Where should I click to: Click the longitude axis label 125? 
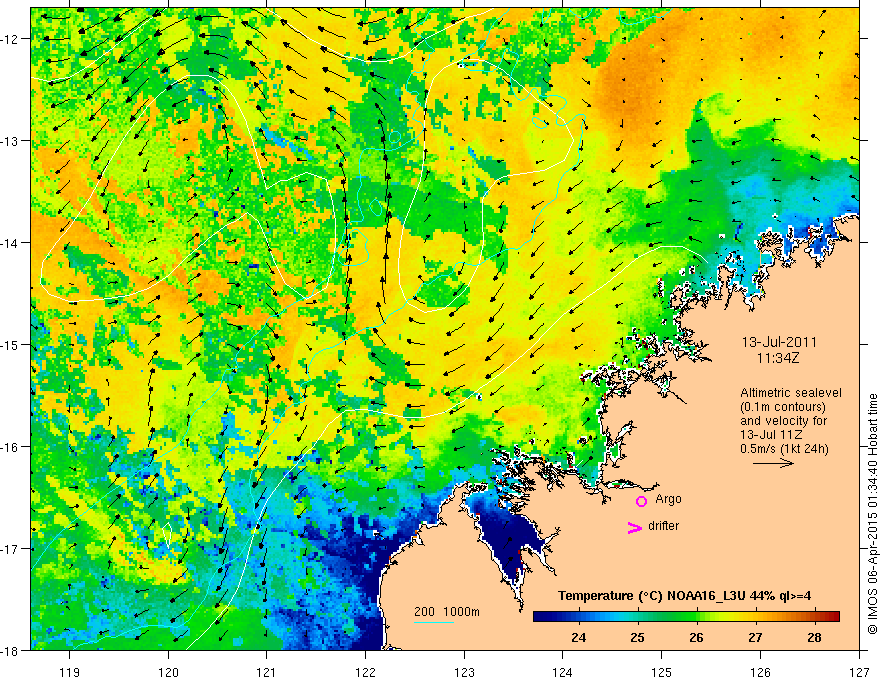662,672
